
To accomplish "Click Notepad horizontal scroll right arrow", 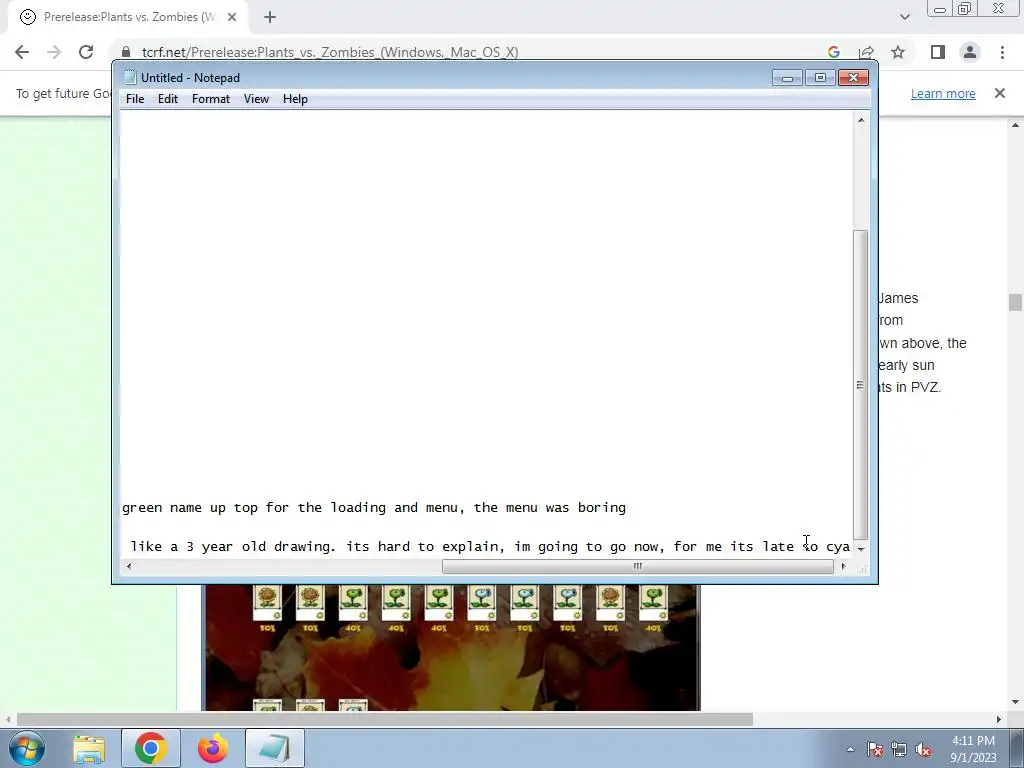I will click(x=843, y=566).
